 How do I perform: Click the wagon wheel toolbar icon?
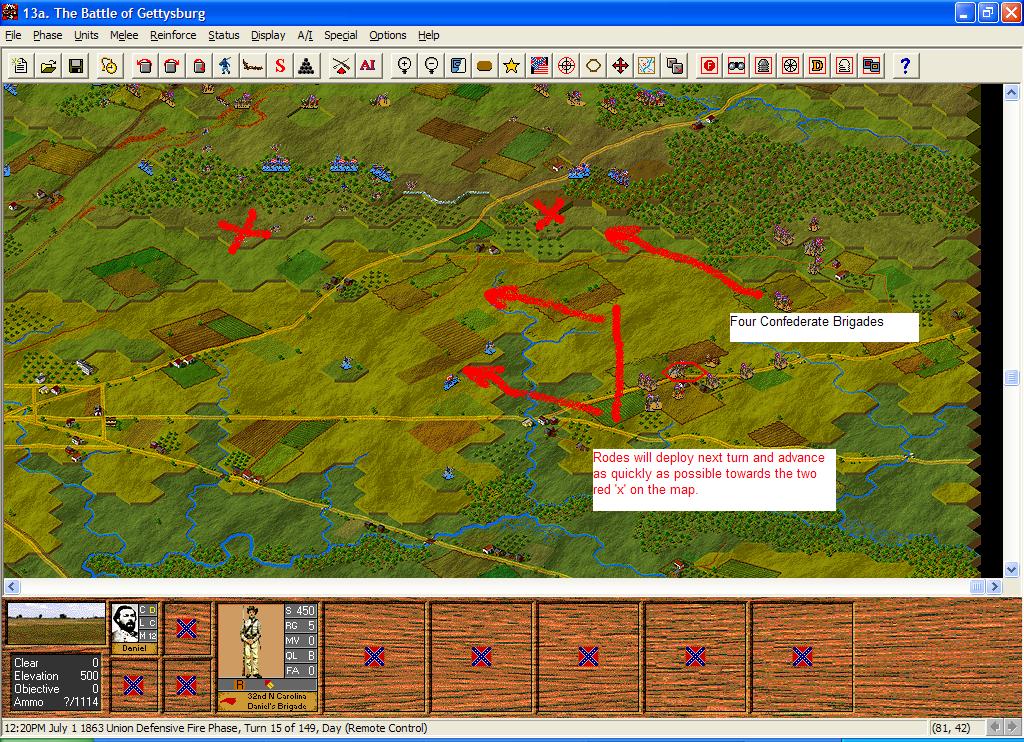tap(790, 66)
